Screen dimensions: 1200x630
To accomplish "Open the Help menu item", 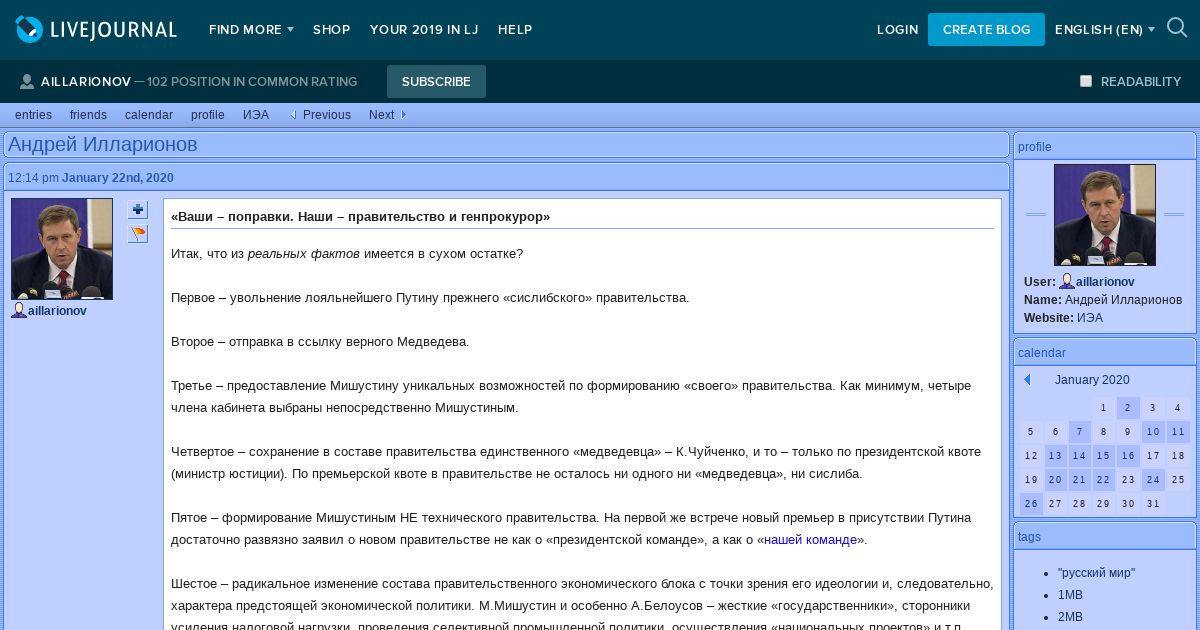I will point(515,30).
